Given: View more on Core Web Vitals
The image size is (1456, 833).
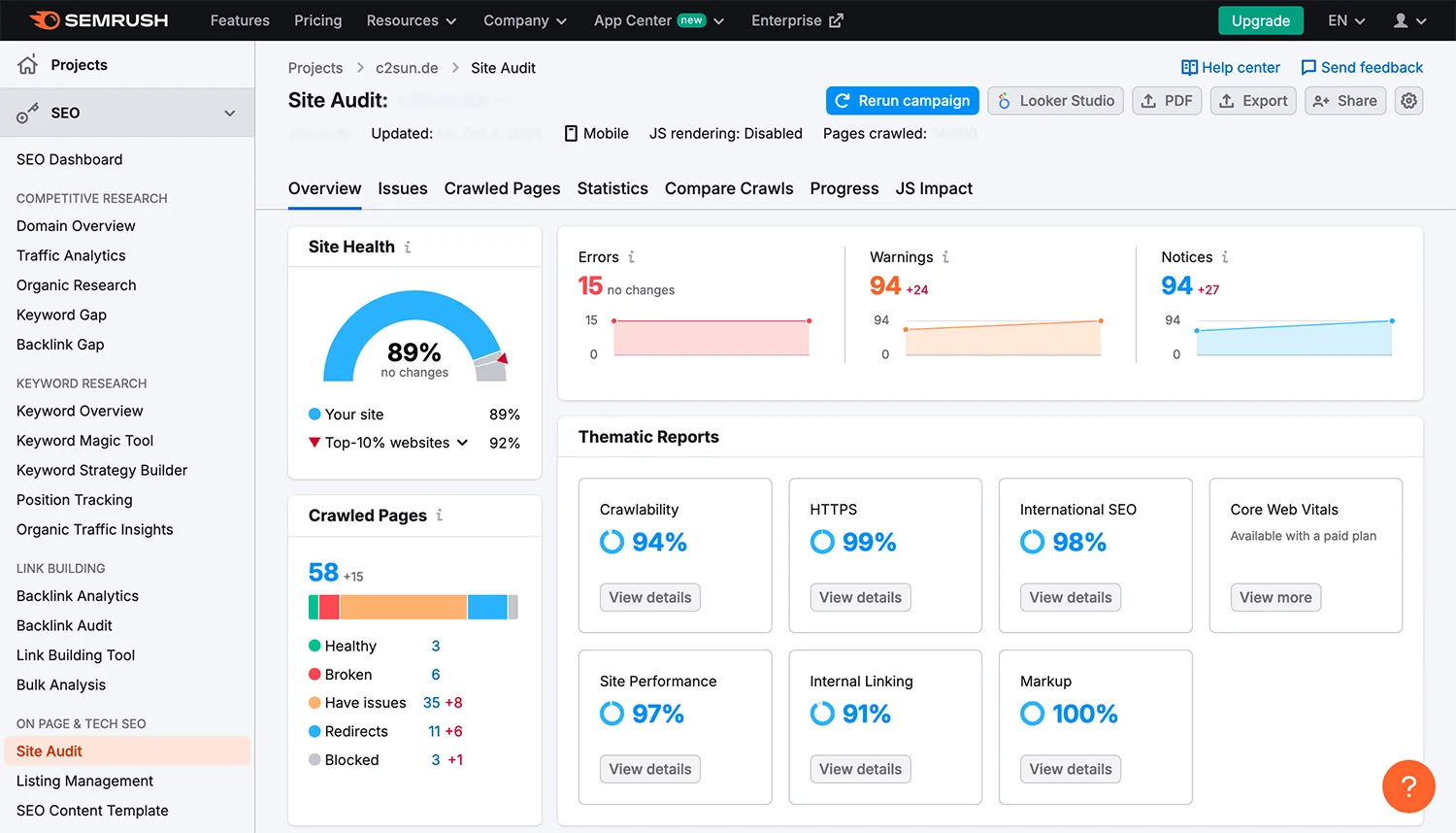Looking at the screenshot, I should 1275,597.
